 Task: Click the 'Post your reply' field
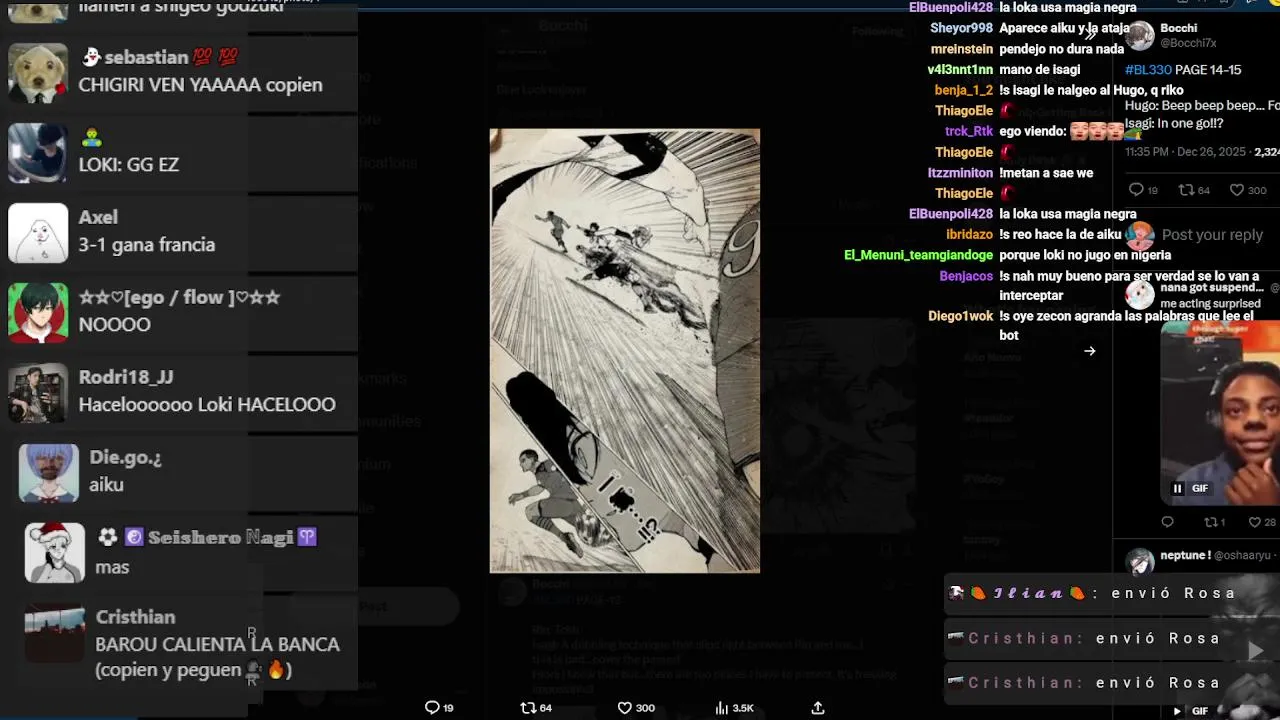coord(1212,235)
